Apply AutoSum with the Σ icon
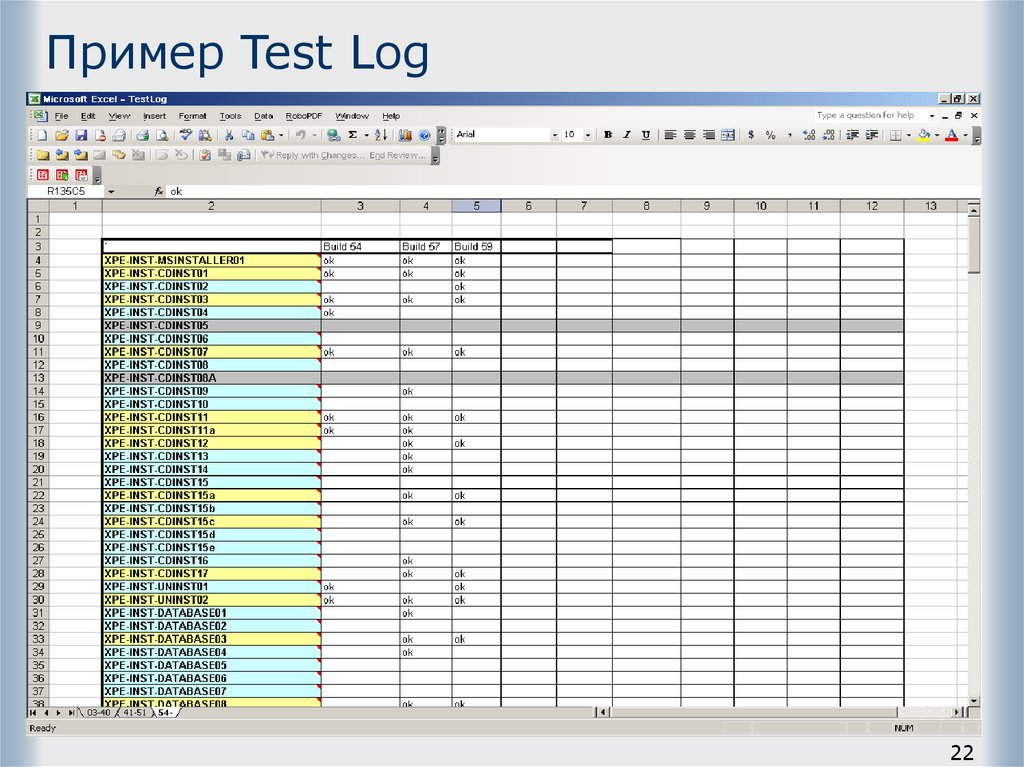Viewport: 1024px width, 767px height. tap(353, 135)
